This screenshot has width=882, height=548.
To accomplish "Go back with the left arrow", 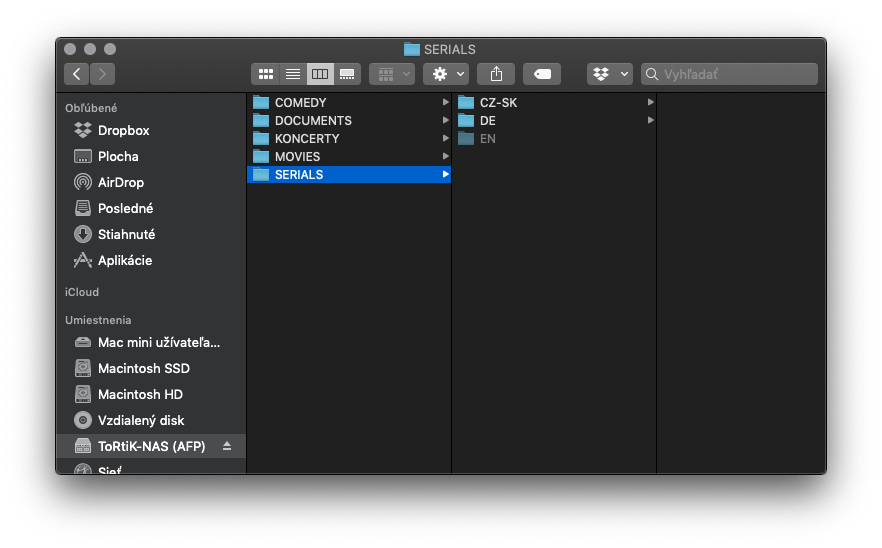I will click(76, 74).
